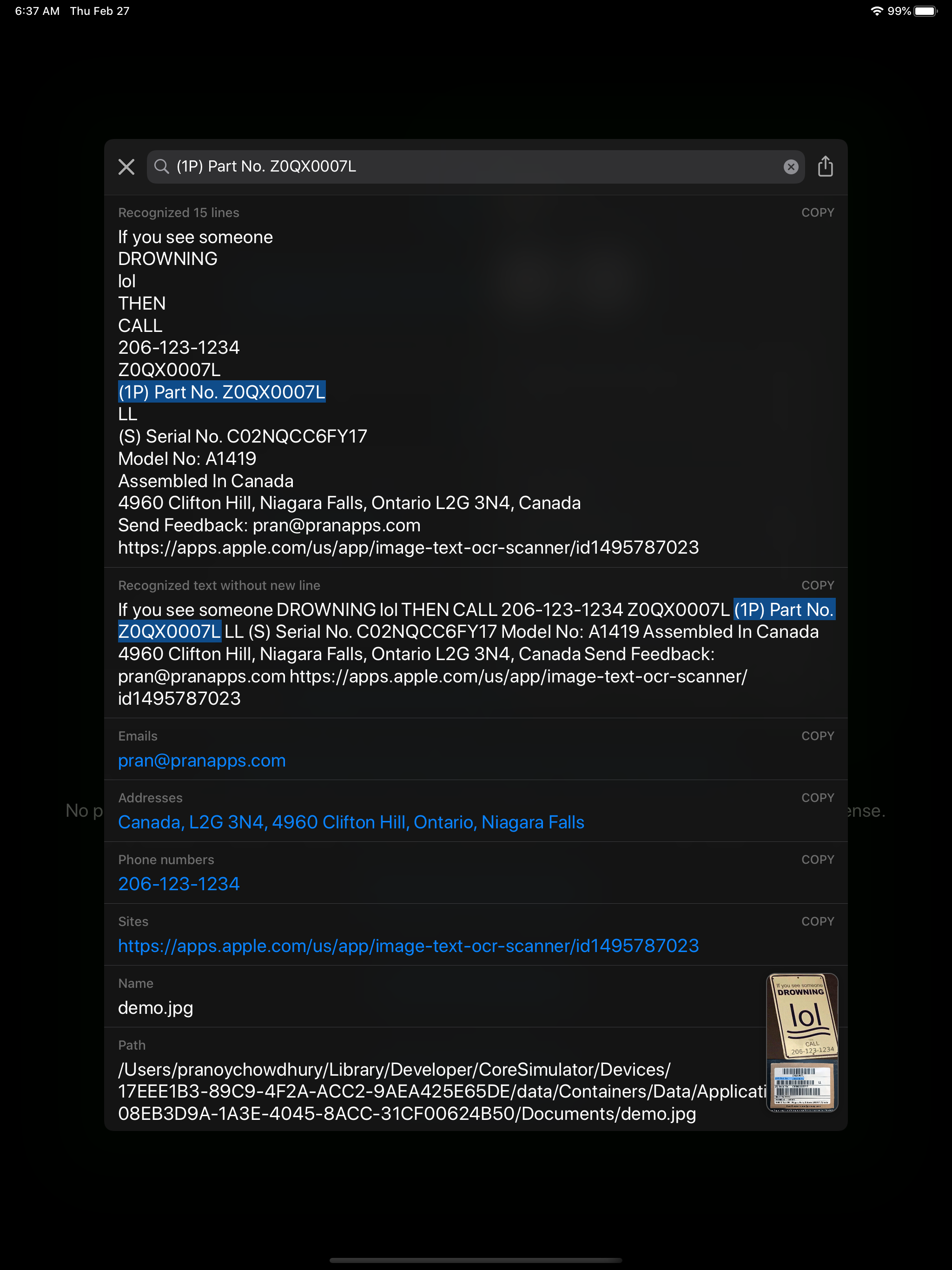Call the 206-123-1234 phone number
The image size is (952, 1270).
tap(178, 884)
